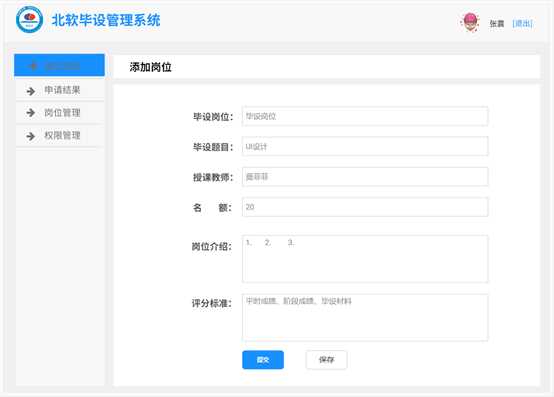Focus the 毕设题目 input field
This screenshot has height=397, width=554.
(x=365, y=146)
